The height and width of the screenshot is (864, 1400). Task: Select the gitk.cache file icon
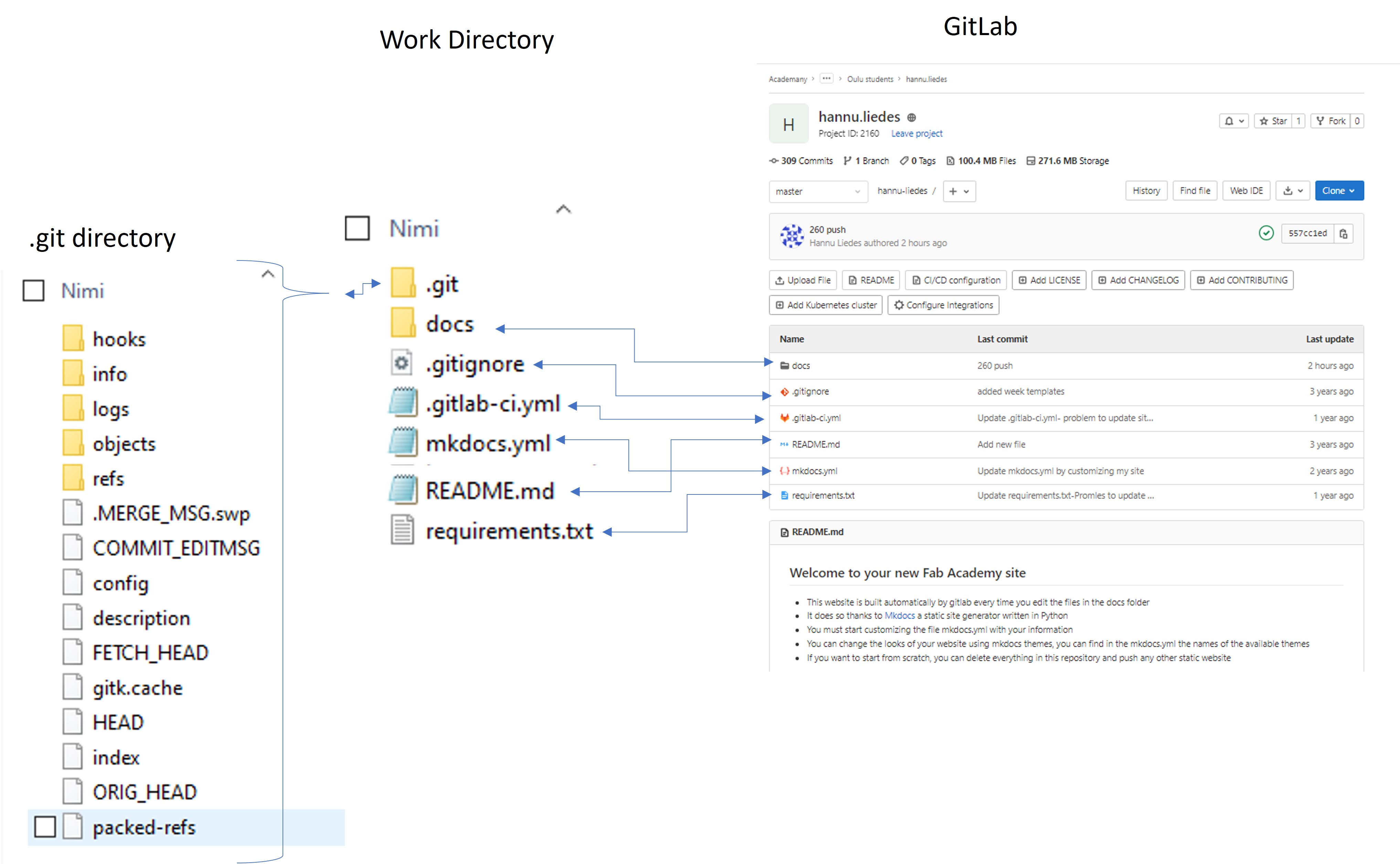(x=73, y=687)
